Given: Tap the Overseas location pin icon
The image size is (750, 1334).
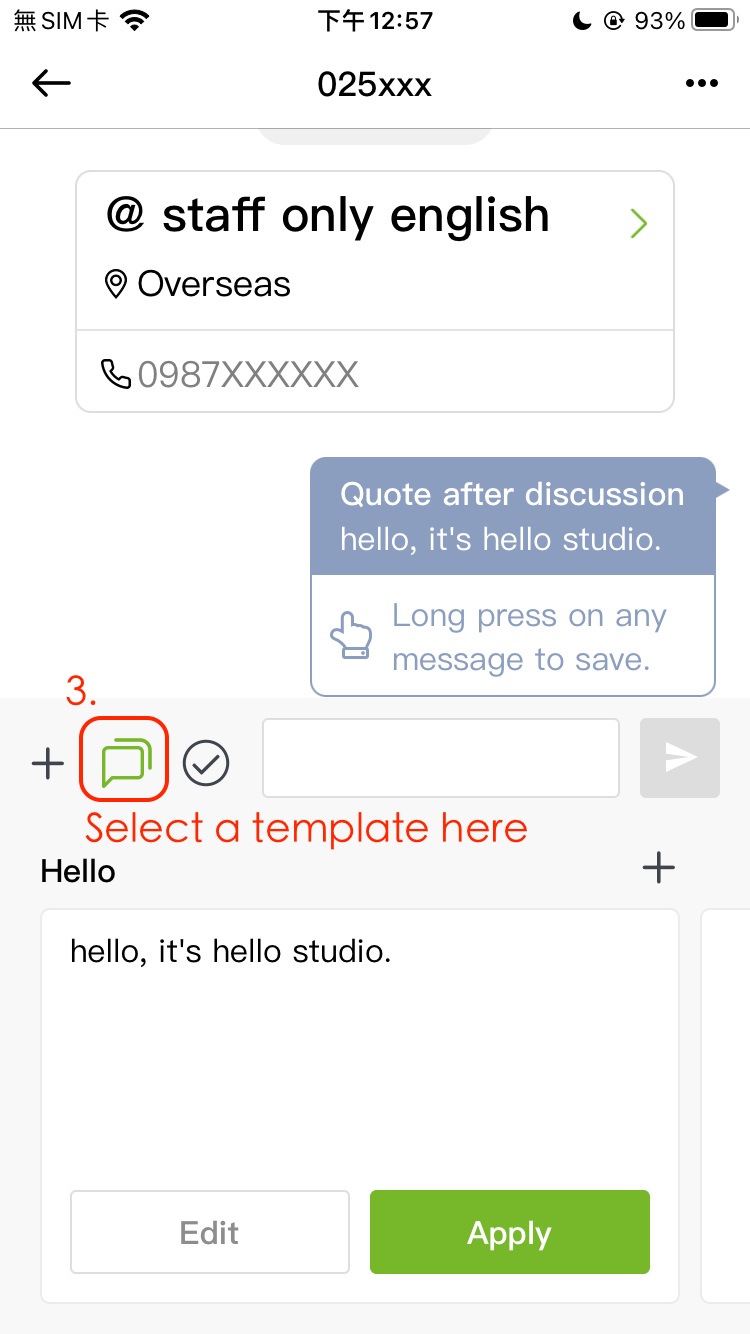Looking at the screenshot, I should [x=116, y=285].
